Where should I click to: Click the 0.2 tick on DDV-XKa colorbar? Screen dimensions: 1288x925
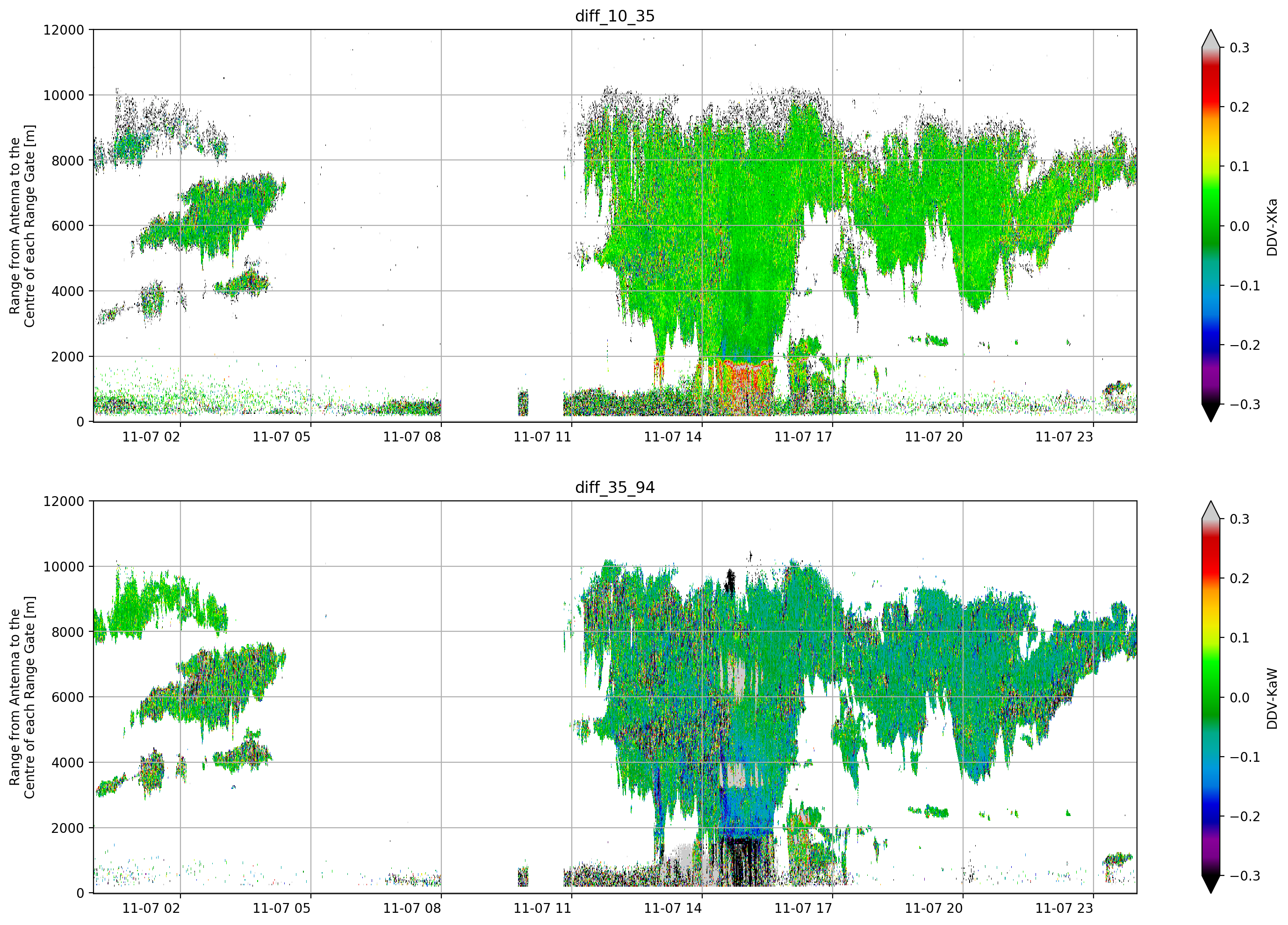click(x=1239, y=108)
